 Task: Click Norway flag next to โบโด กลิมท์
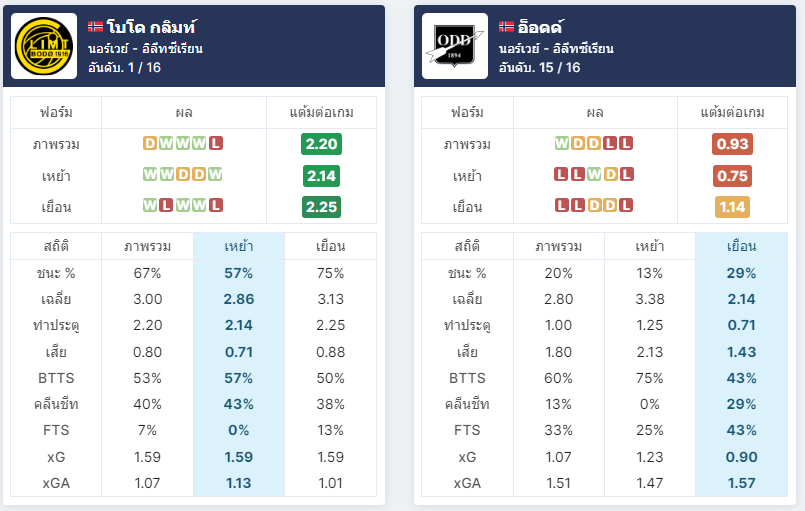tap(95, 26)
